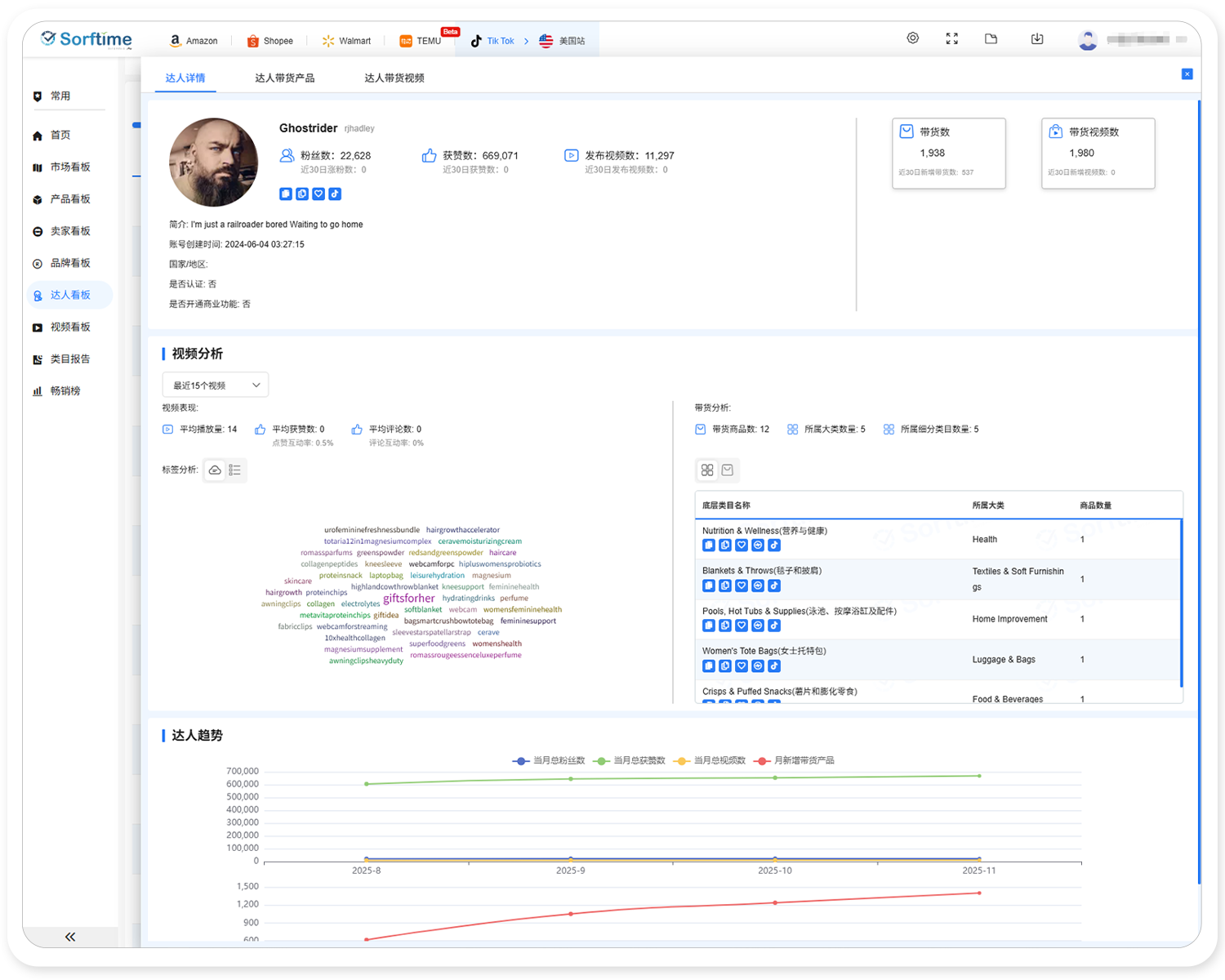Click favorite heart icon under Blankets & Throws

click(x=742, y=586)
